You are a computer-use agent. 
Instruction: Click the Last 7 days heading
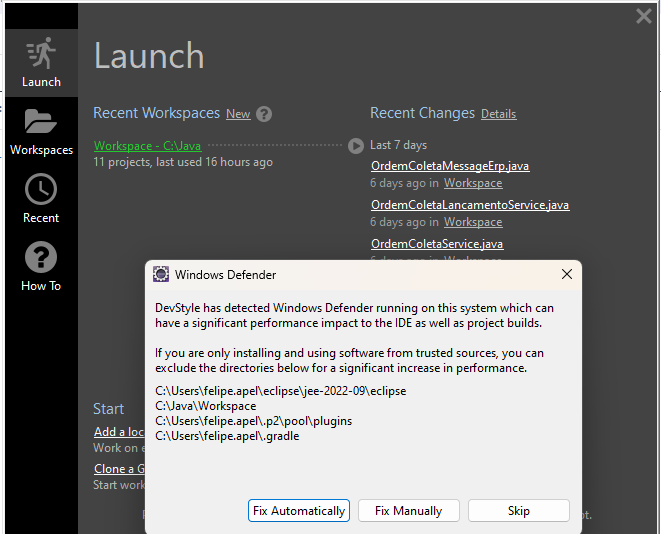point(398,145)
